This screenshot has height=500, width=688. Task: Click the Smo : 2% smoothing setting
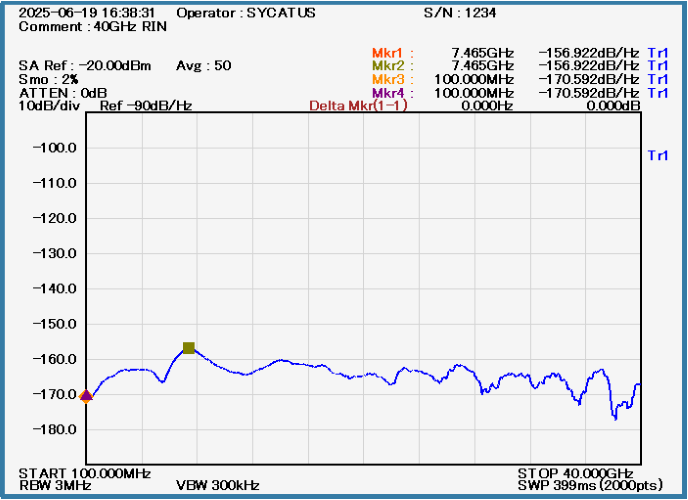click(48, 79)
